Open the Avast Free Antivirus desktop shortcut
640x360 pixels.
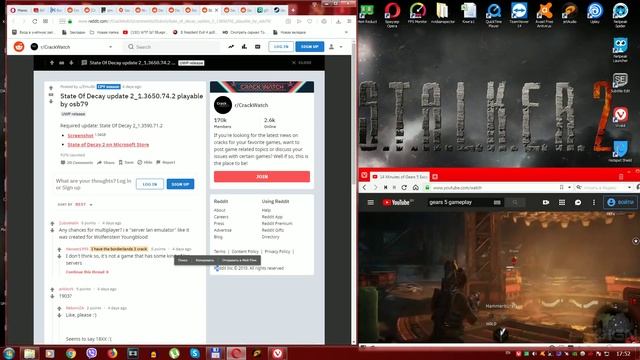point(544,15)
